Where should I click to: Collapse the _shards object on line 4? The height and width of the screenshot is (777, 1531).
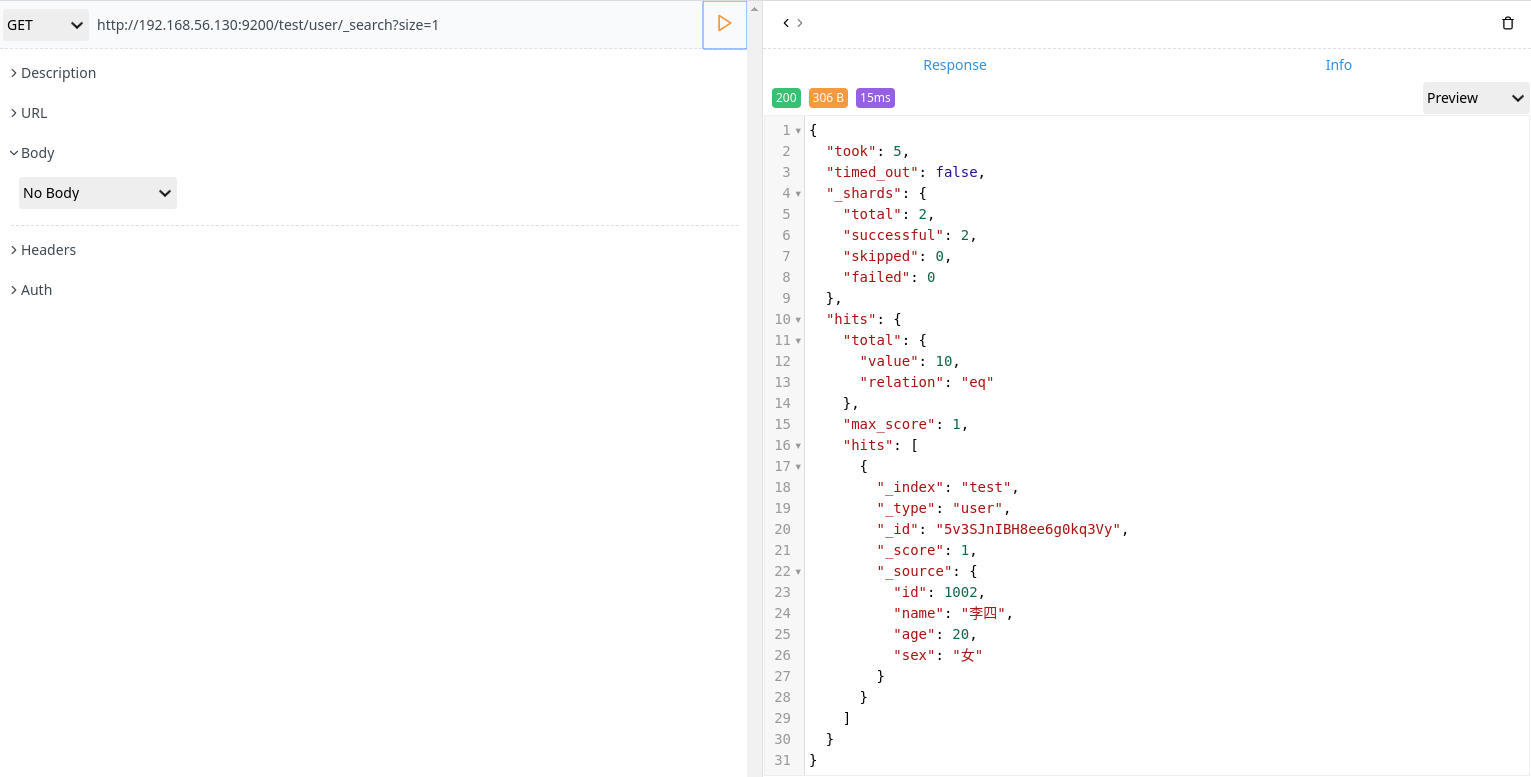797,192
